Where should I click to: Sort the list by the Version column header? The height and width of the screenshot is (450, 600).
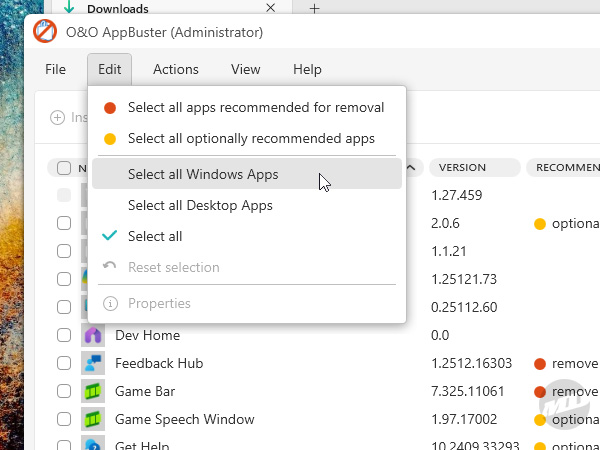pos(462,168)
